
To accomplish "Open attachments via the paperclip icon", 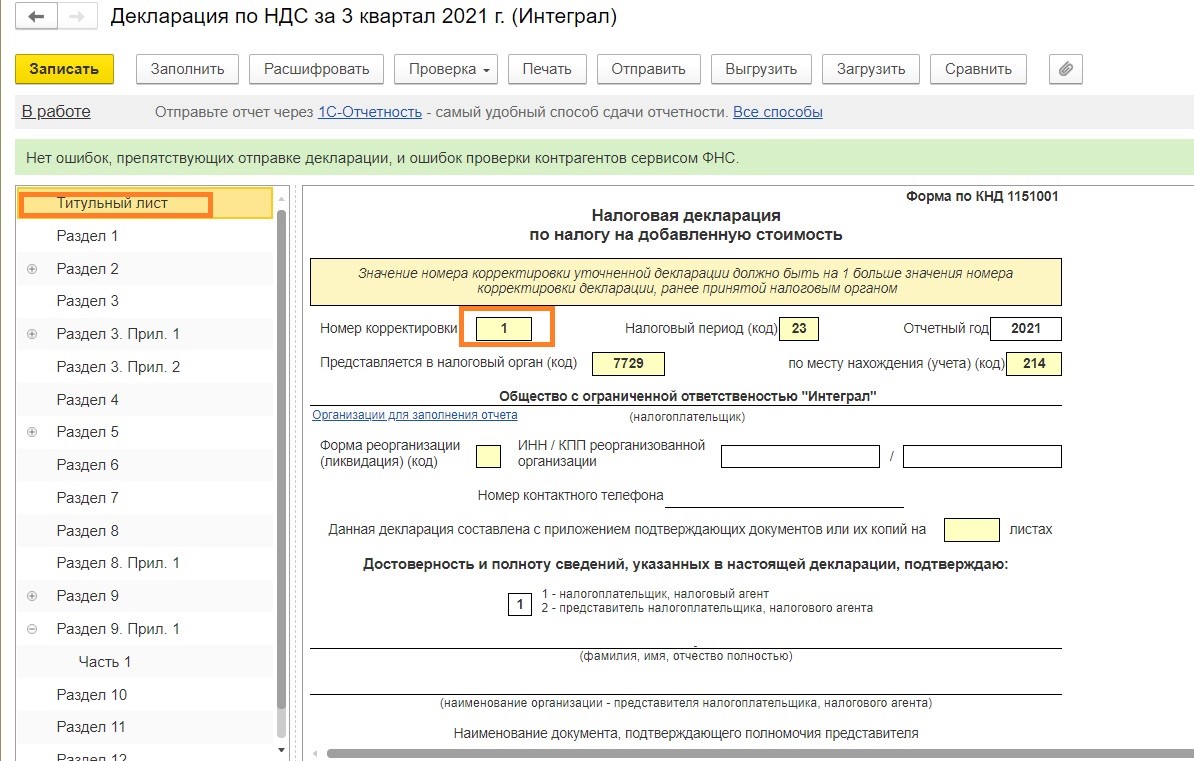I will (x=1065, y=69).
